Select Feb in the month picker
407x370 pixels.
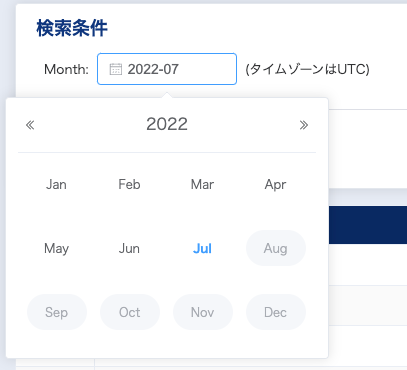pyautogui.click(x=129, y=184)
